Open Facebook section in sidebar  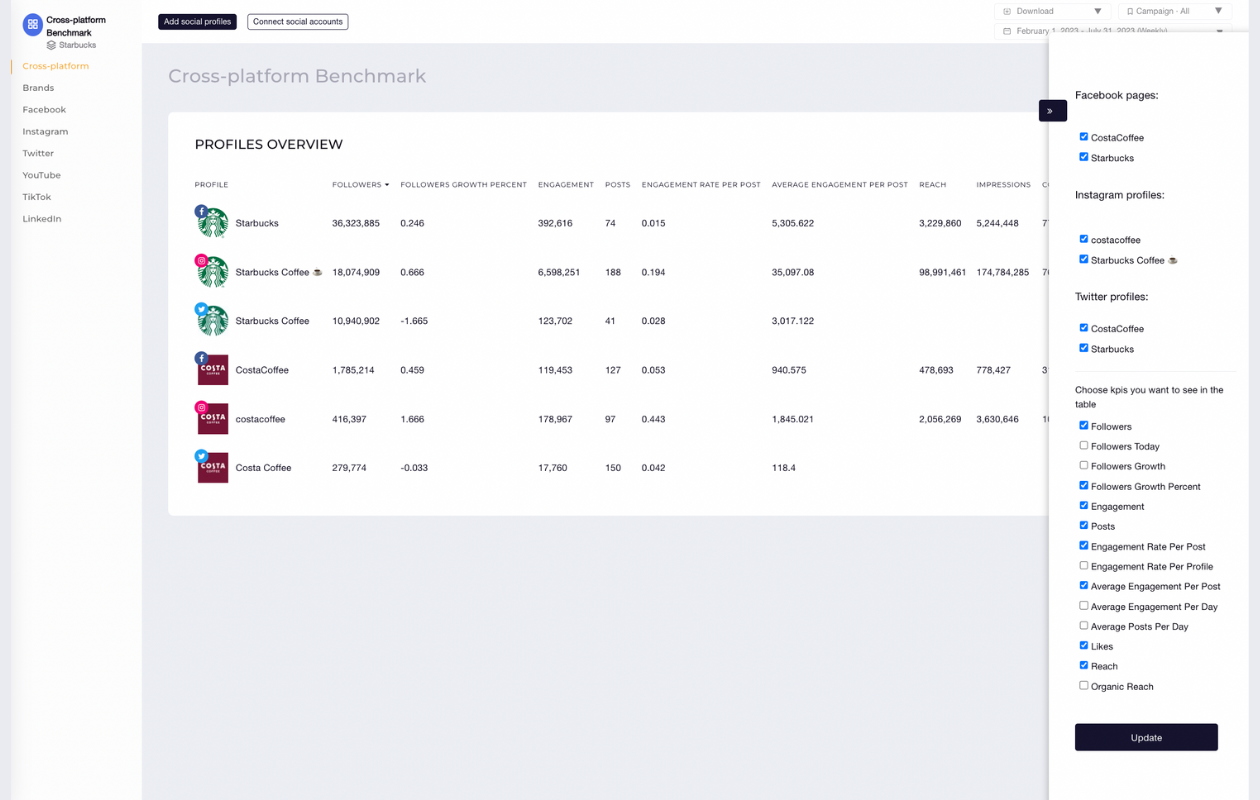coord(44,110)
